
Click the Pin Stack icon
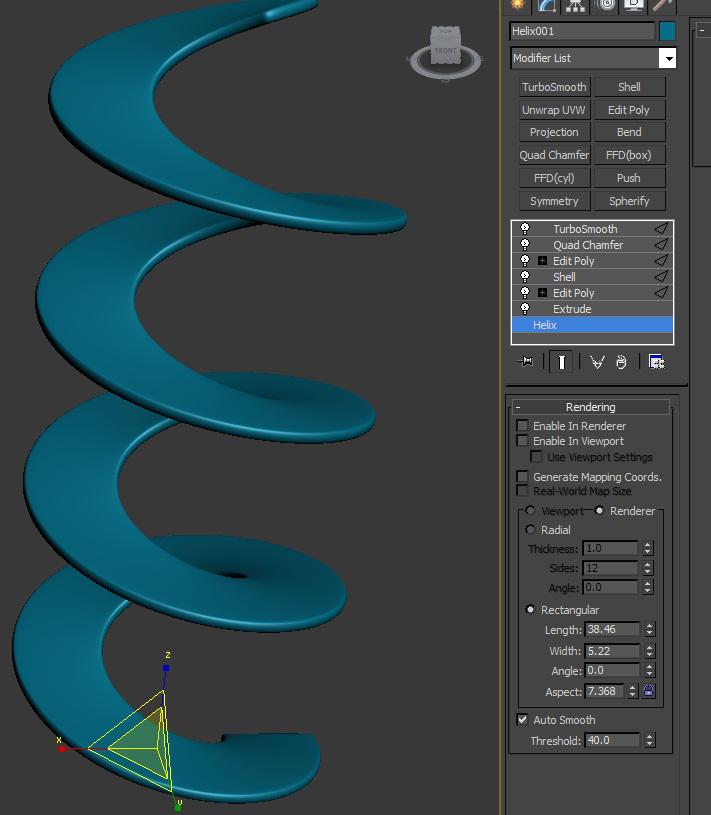(x=526, y=361)
